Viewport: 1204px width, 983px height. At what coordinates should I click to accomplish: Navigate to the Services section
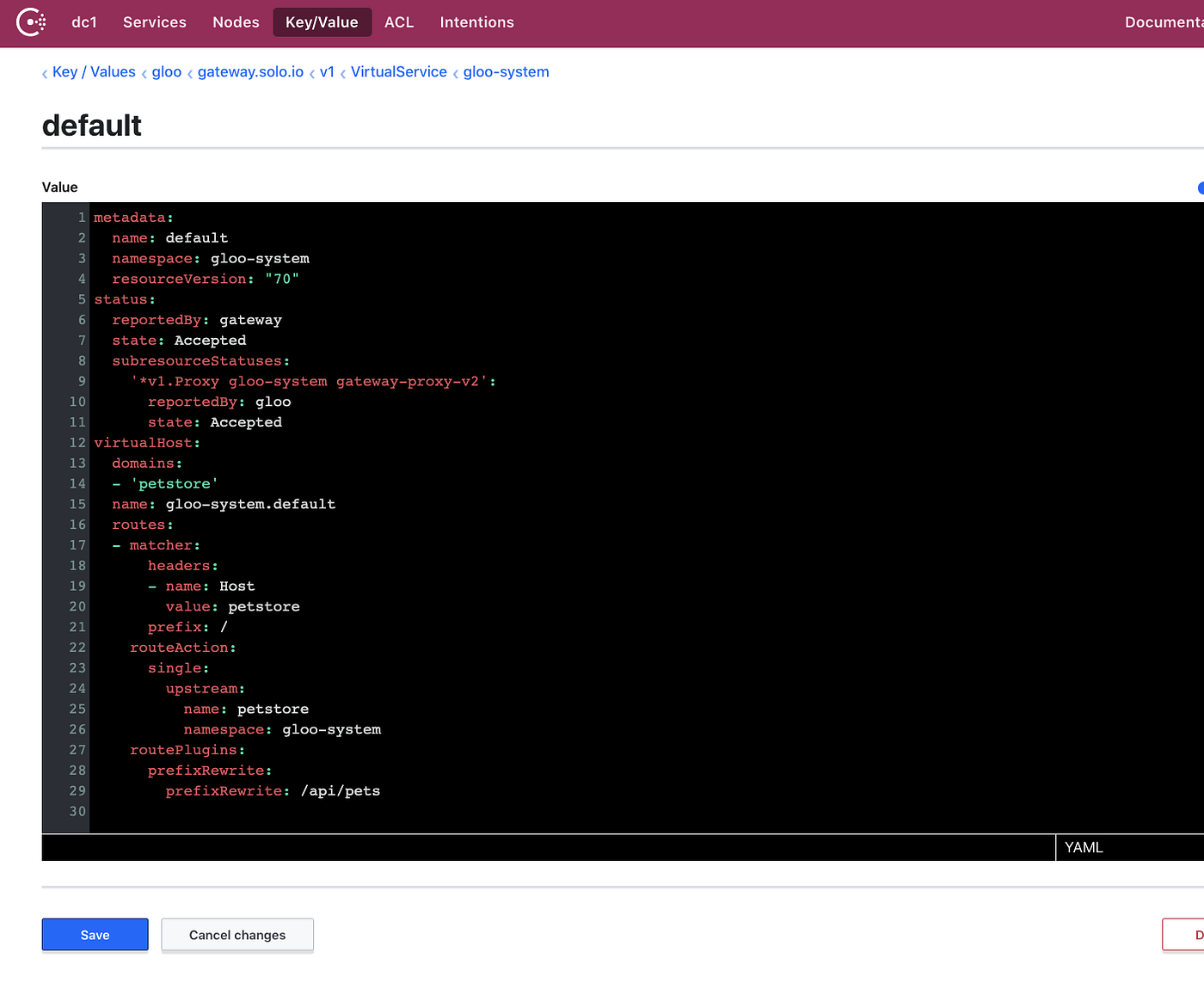(x=154, y=22)
